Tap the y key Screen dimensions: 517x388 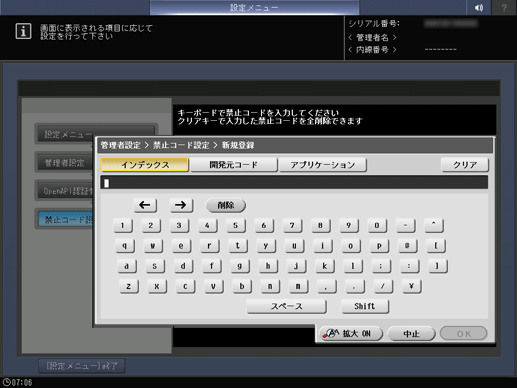click(266, 246)
